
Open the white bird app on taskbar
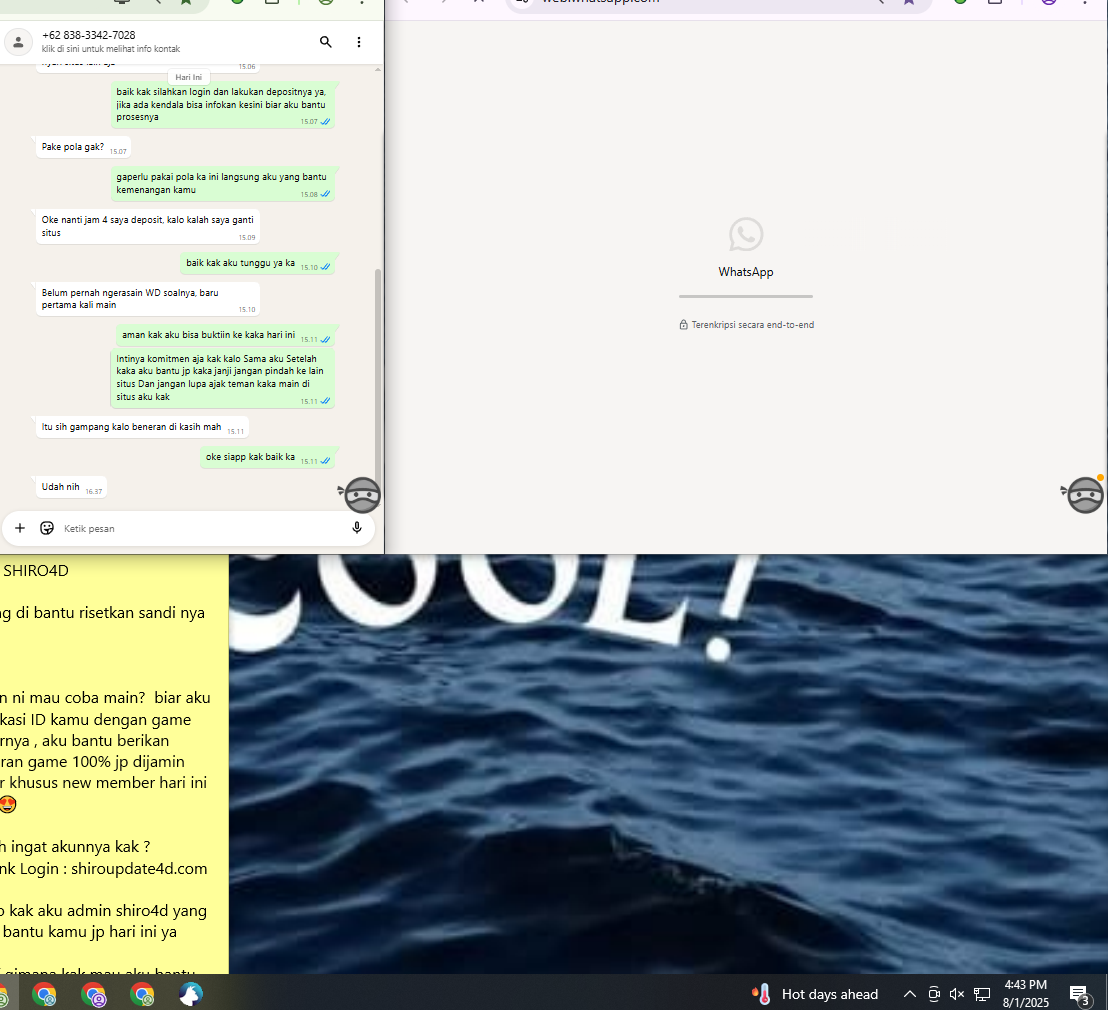pos(191,994)
